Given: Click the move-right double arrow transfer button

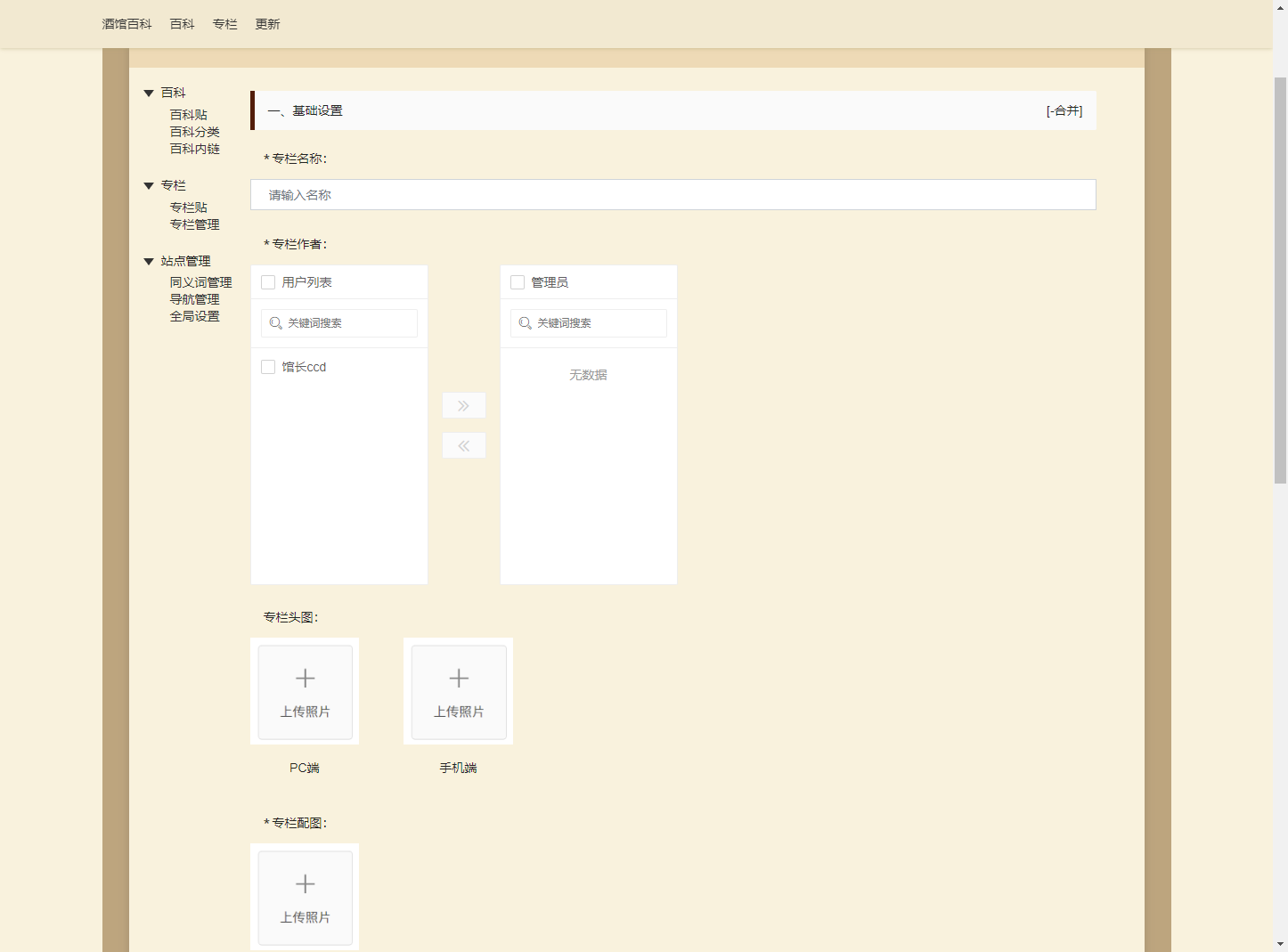Looking at the screenshot, I should point(463,405).
